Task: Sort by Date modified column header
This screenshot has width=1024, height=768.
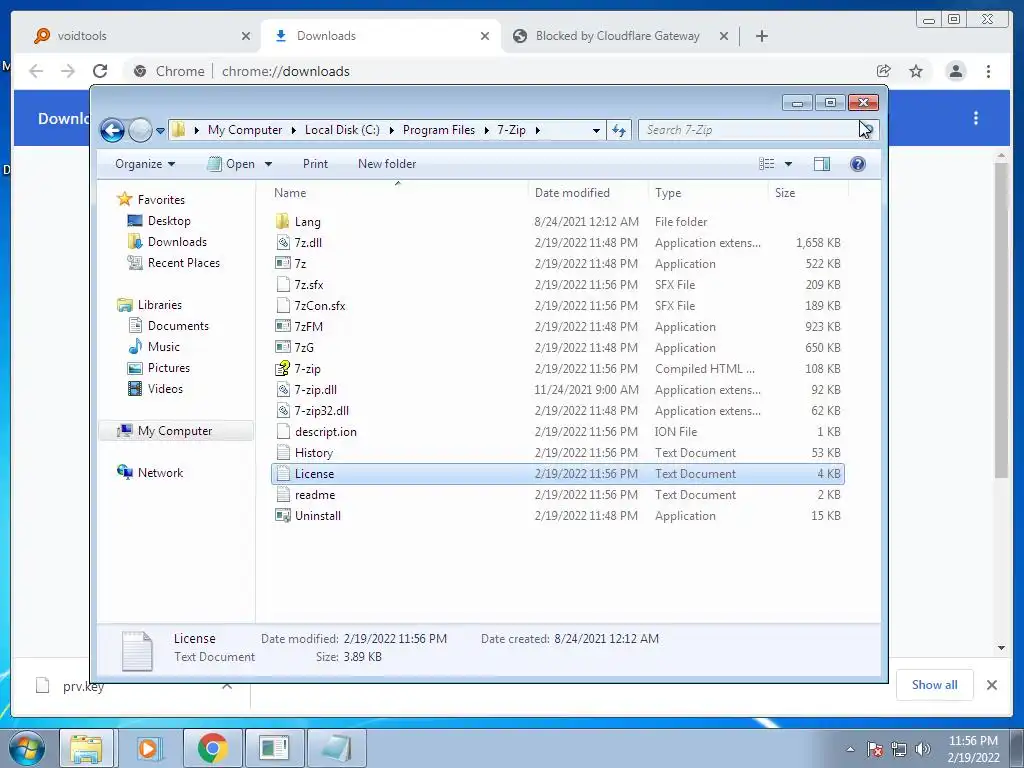Action: 572,193
